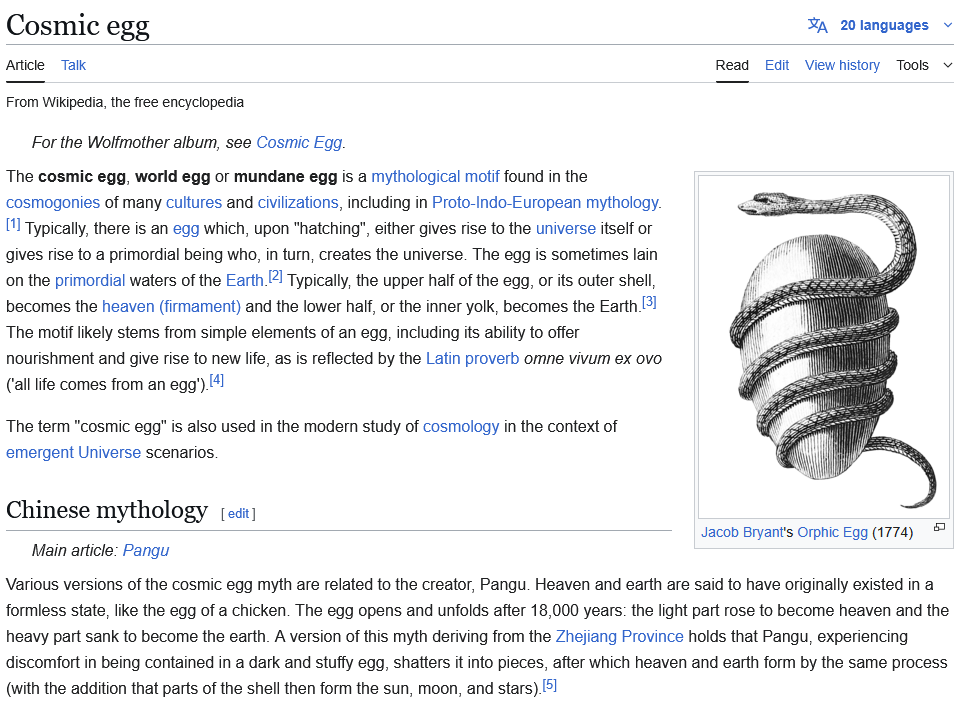The width and height of the screenshot is (980, 718).
Task: Click the bold term 'mundane egg'
Action: tap(286, 176)
